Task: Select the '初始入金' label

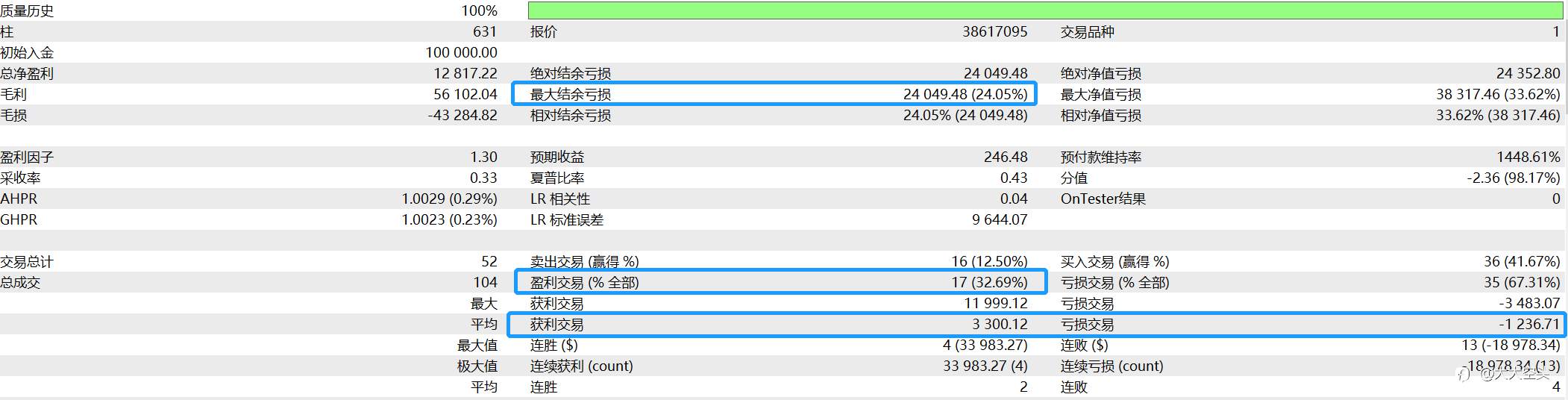Action: point(27,52)
